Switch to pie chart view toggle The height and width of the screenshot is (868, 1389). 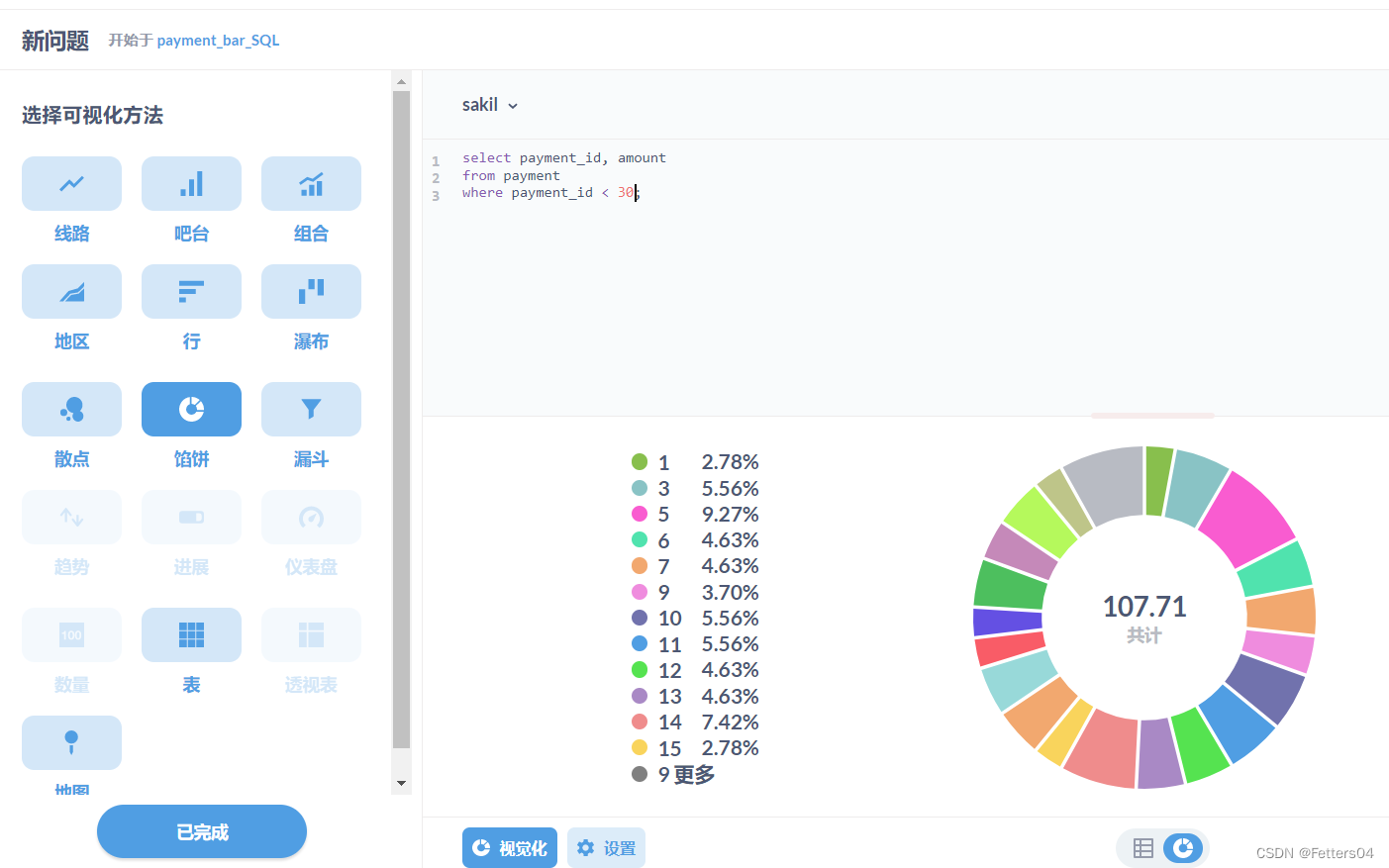(1183, 848)
